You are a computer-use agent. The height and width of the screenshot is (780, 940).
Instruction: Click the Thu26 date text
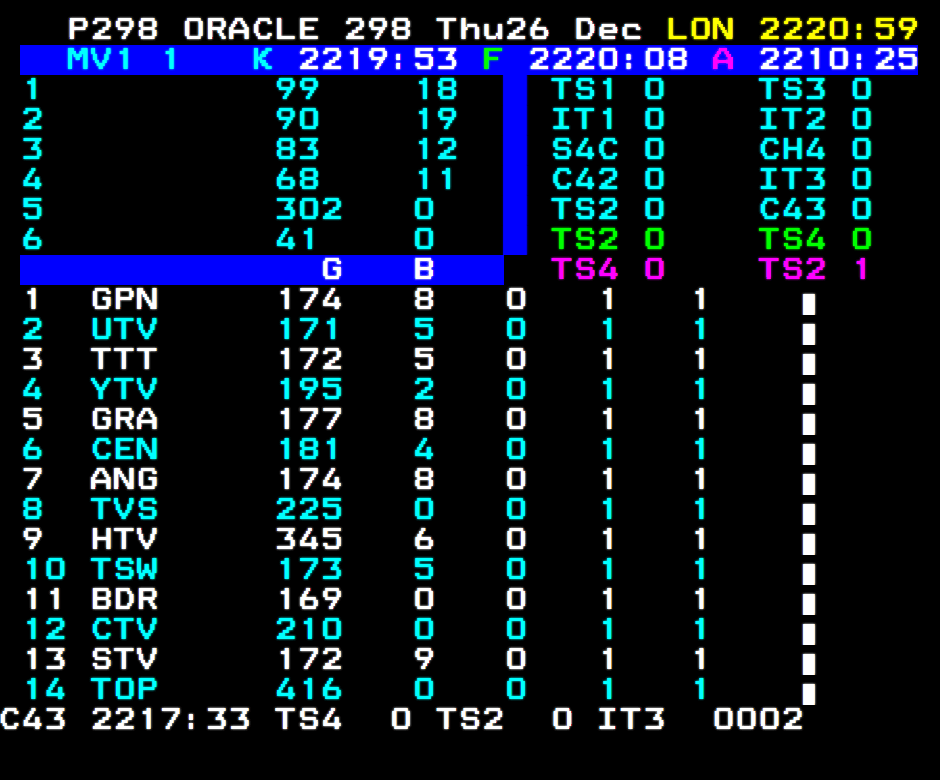click(x=492, y=29)
